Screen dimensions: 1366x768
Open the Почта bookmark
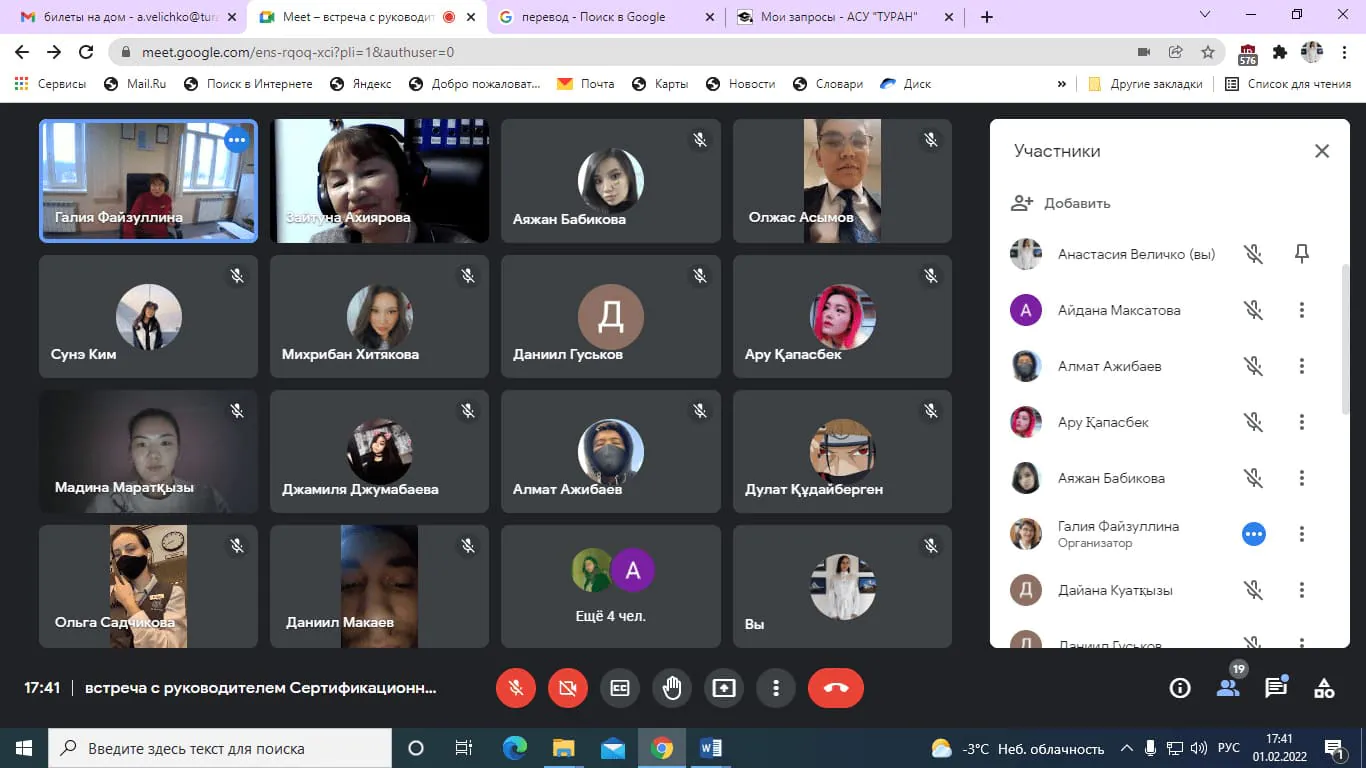(x=586, y=84)
